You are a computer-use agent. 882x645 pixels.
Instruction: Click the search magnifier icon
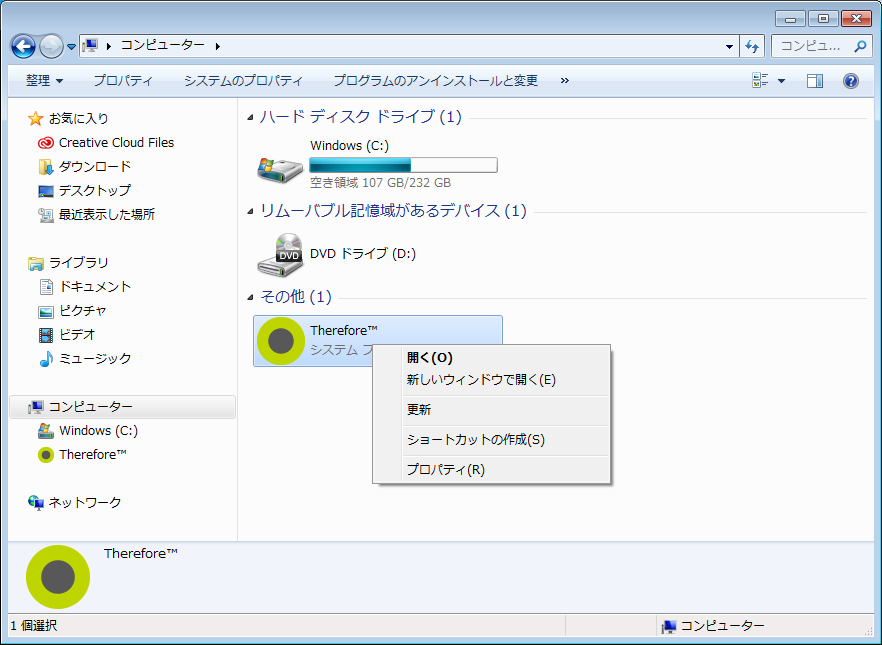click(860, 46)
